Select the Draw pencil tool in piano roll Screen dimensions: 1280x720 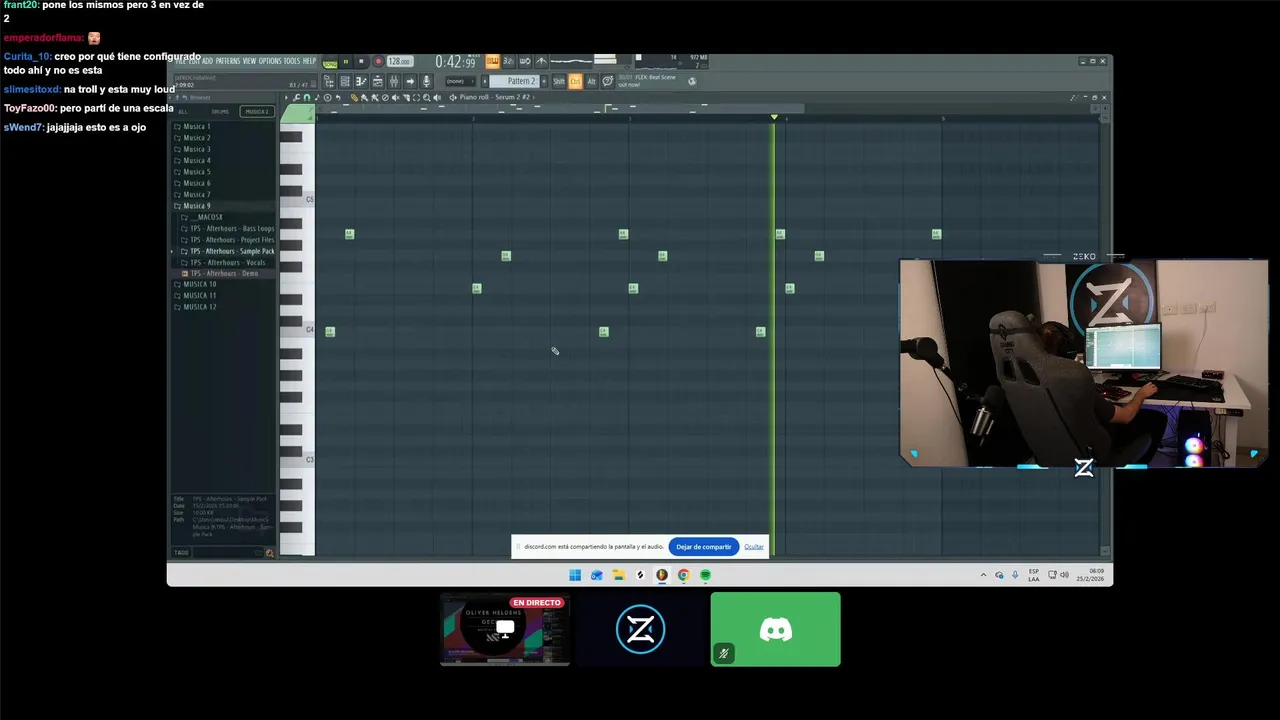[354, 97]
